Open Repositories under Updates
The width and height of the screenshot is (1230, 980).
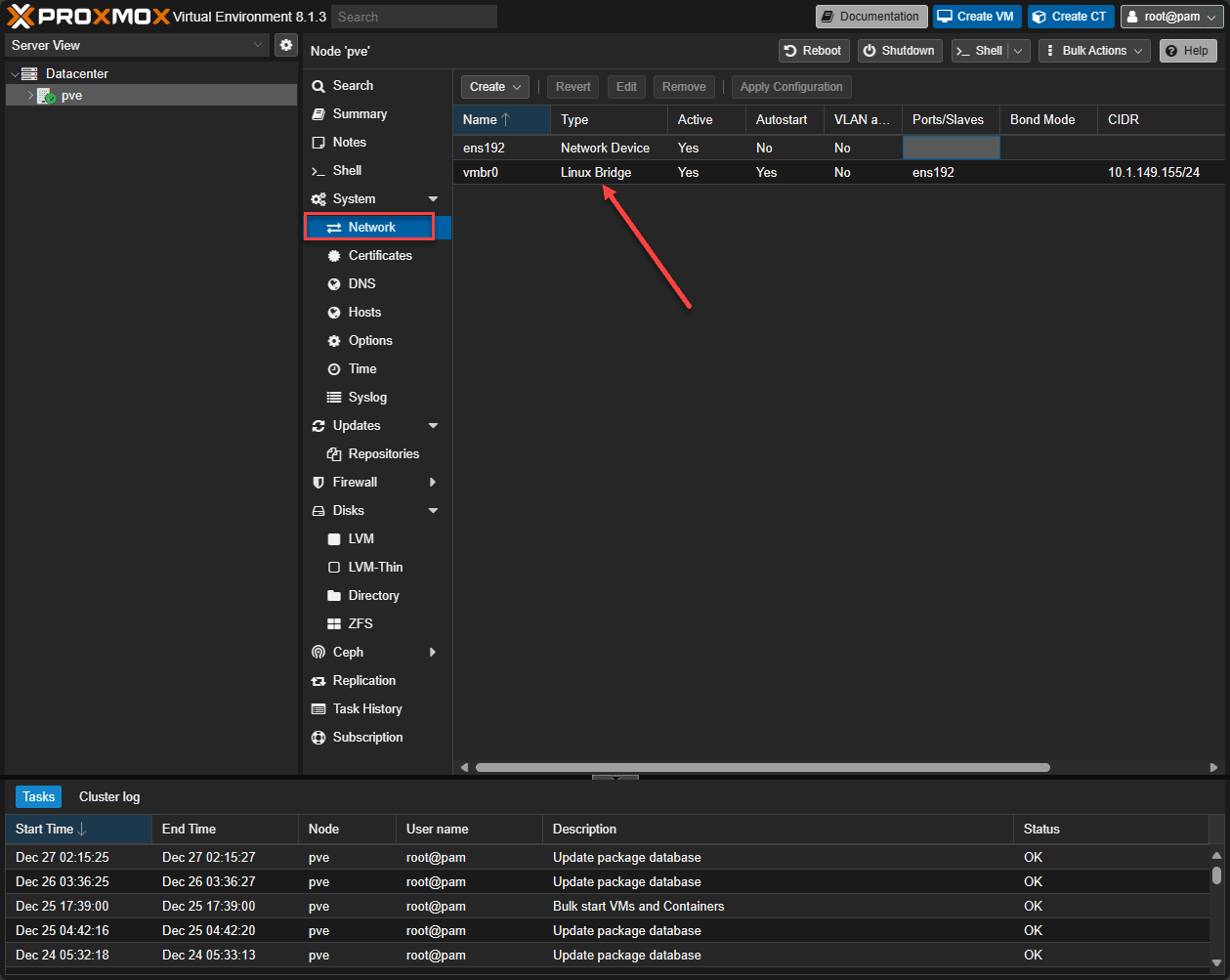383,454
